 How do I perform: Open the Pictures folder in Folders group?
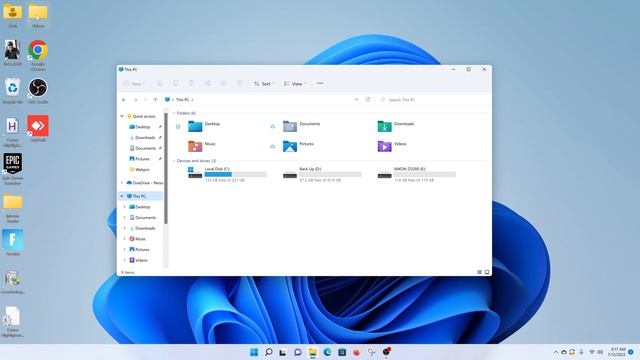[x=298, y=146]
